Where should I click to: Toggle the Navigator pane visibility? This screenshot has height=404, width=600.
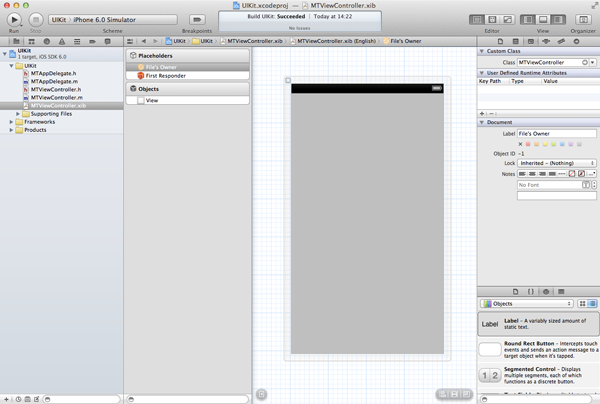pos(528,20)
